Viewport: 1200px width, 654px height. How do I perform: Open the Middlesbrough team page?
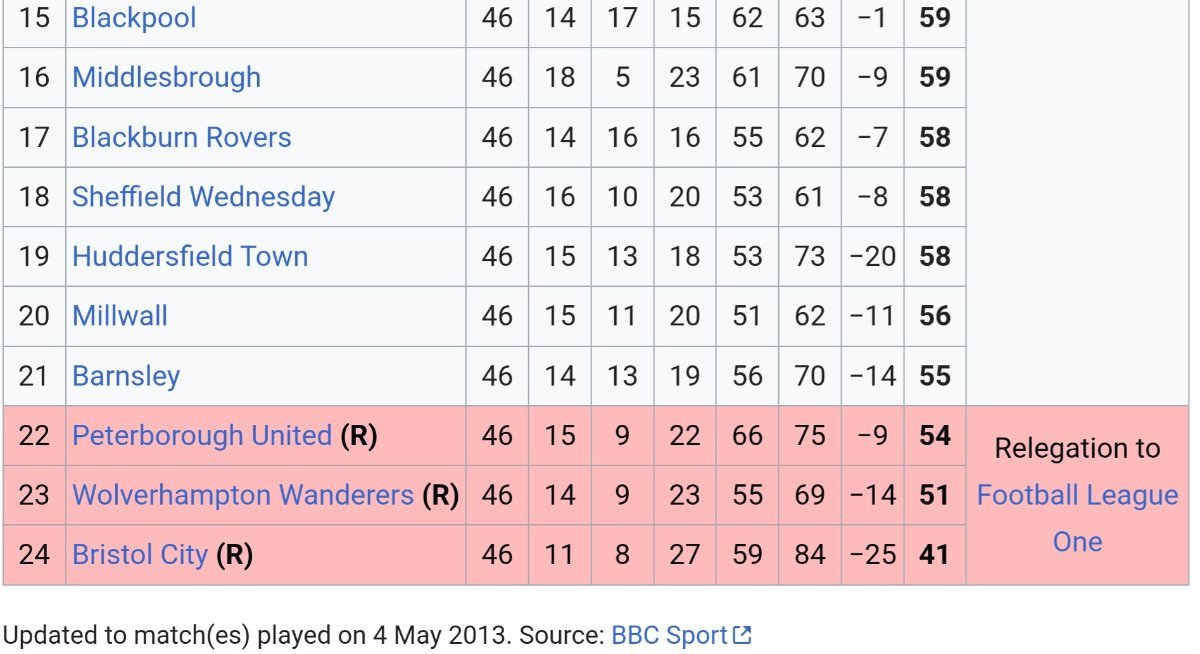(x=166, y=77)
